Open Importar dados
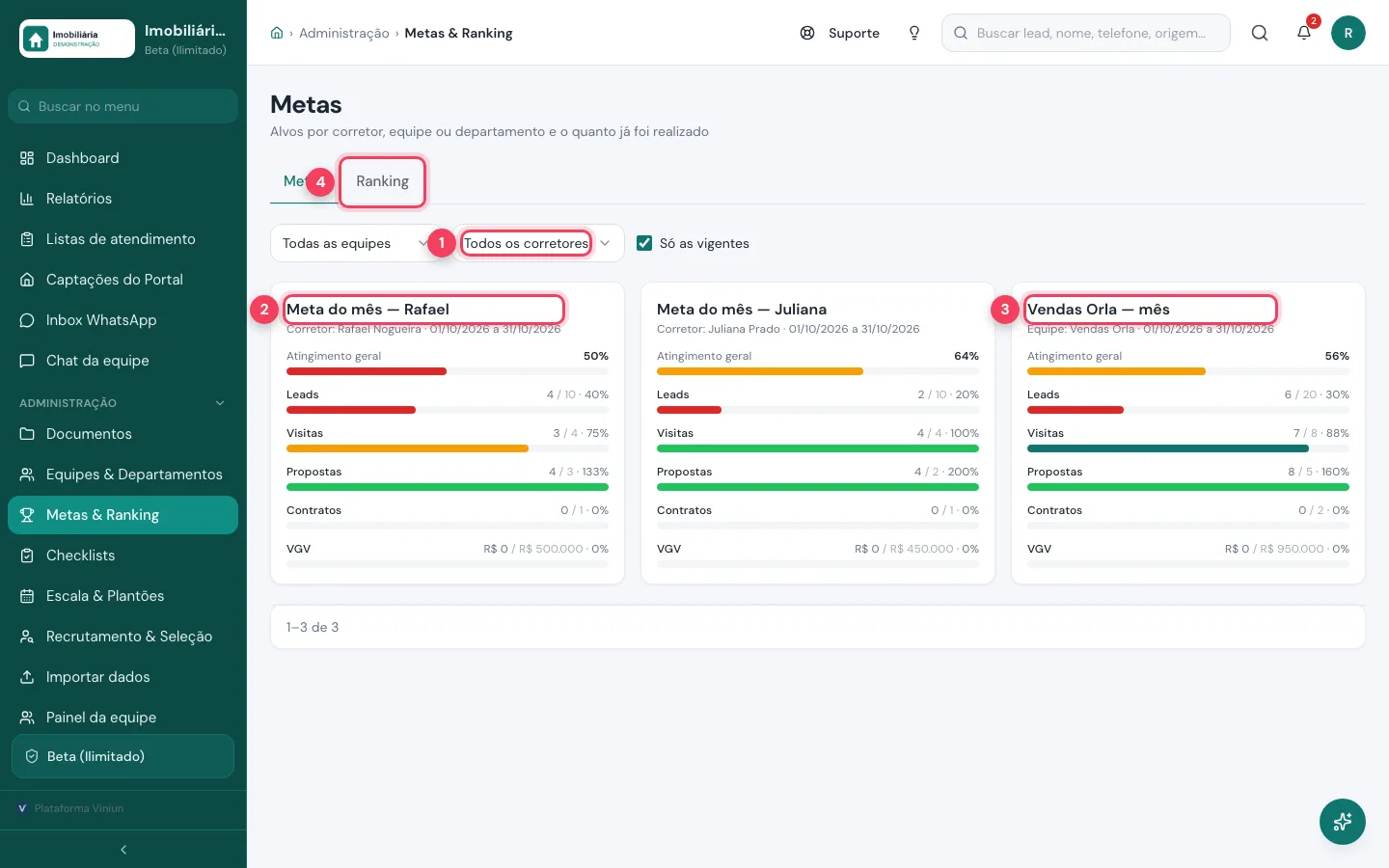Viewport: 1389px width, 868px height. (123, 677)
